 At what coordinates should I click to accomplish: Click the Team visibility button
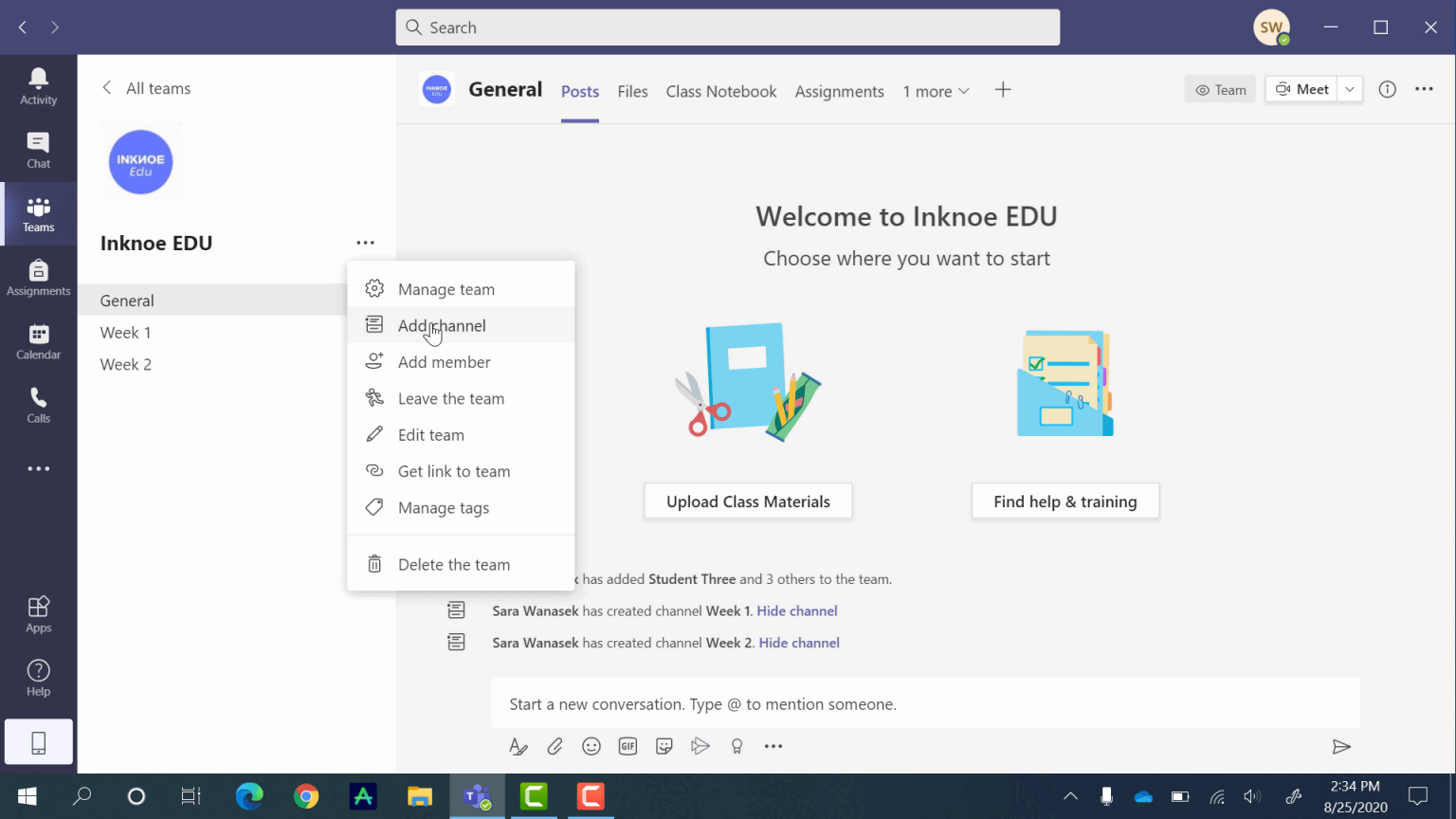pos(1220,89)
